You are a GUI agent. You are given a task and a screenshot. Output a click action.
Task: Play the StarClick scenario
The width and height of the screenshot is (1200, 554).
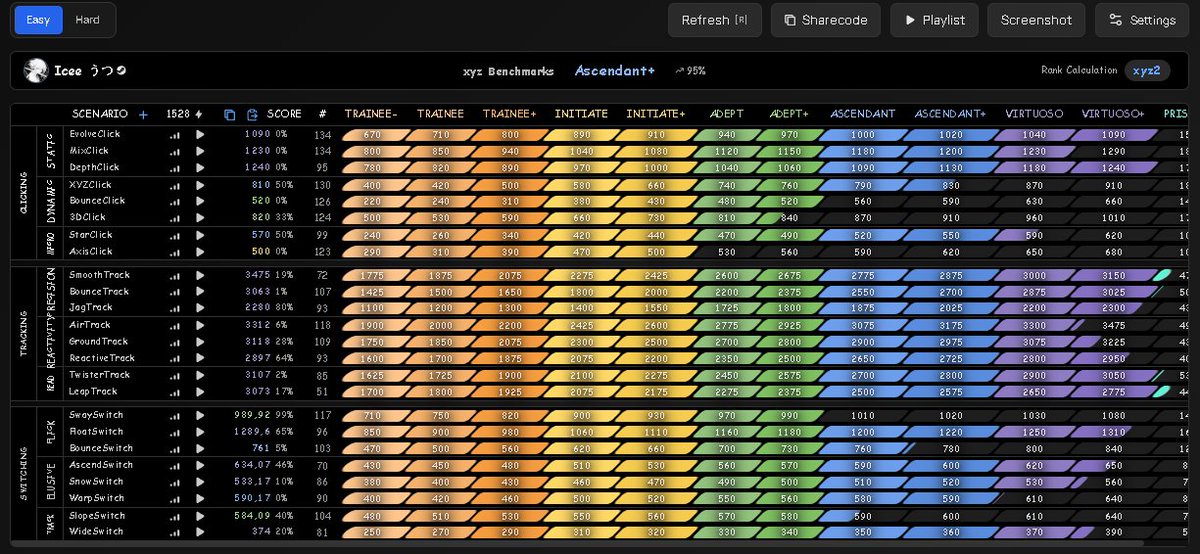[200, 235]
